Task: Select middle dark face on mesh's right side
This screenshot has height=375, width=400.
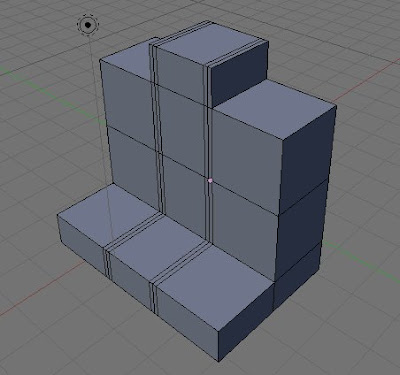Action: coord(301,226)
